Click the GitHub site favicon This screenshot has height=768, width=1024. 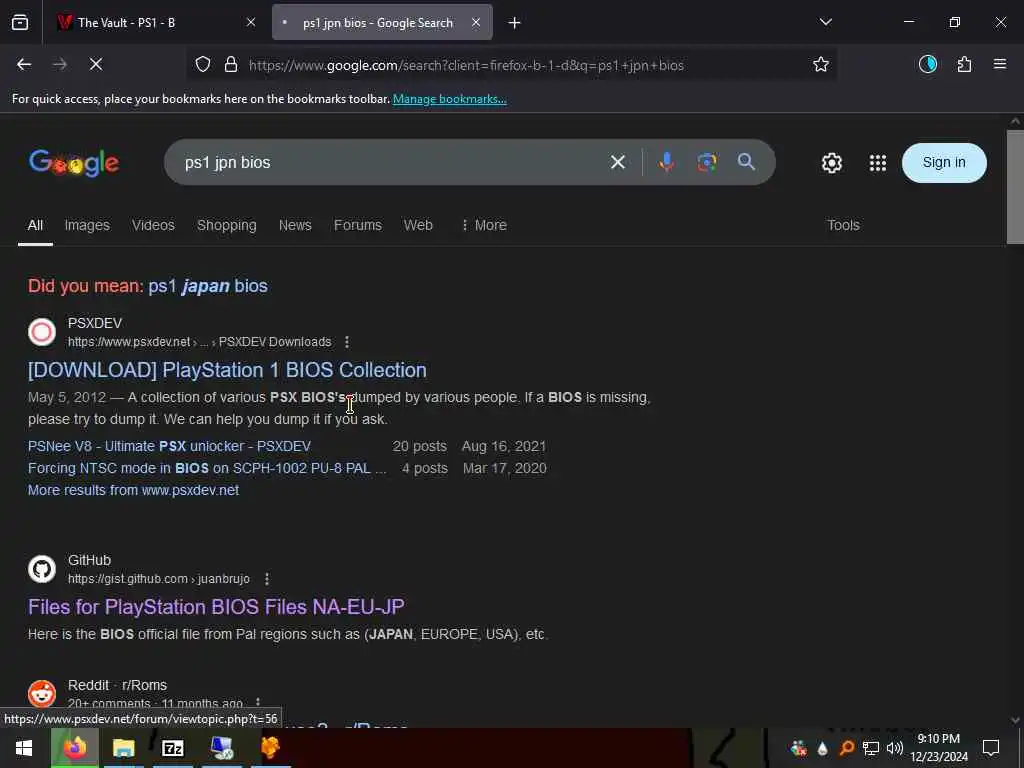coord(42,569)
